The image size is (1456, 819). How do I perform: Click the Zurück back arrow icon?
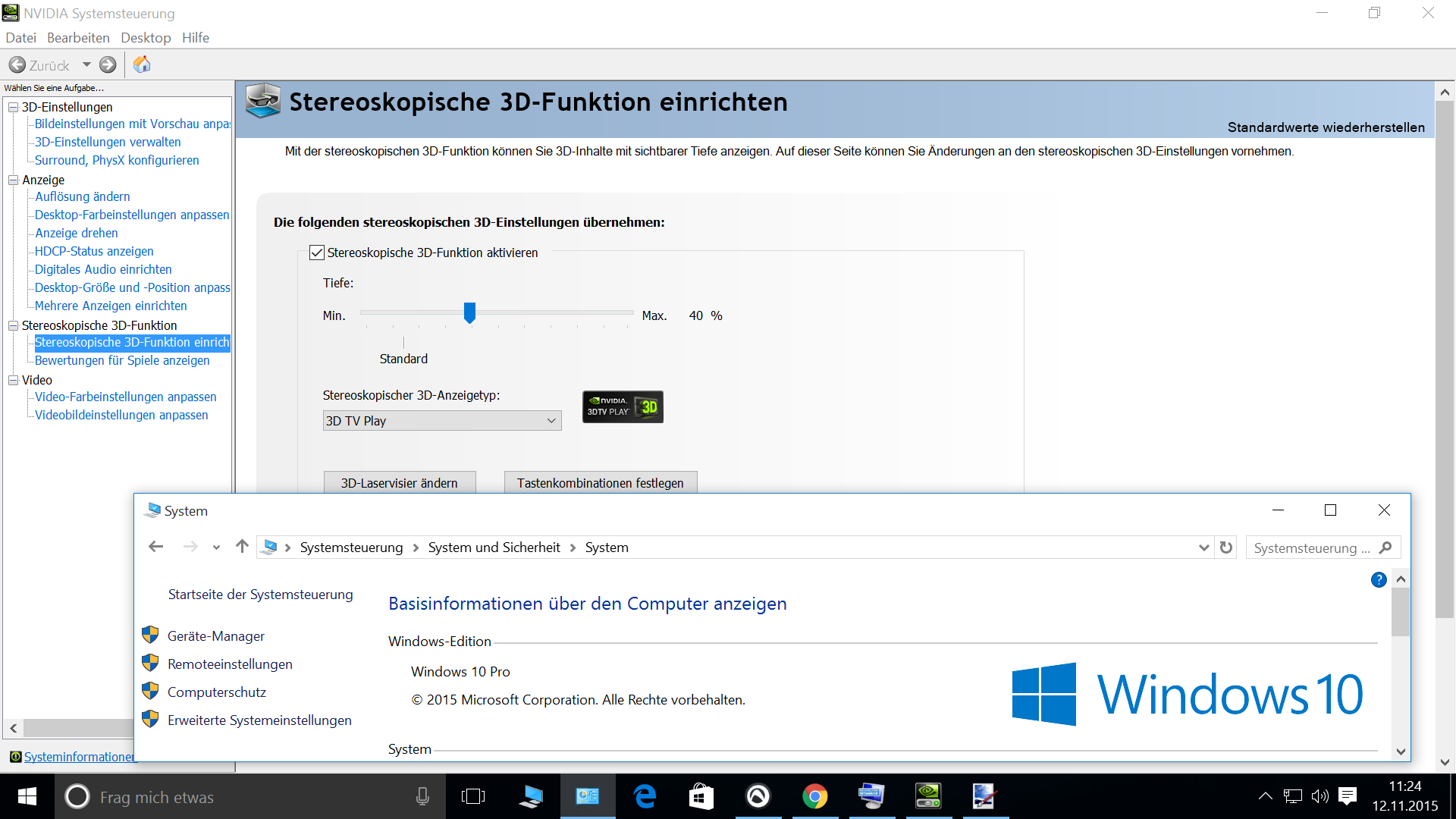click(17, 65)
